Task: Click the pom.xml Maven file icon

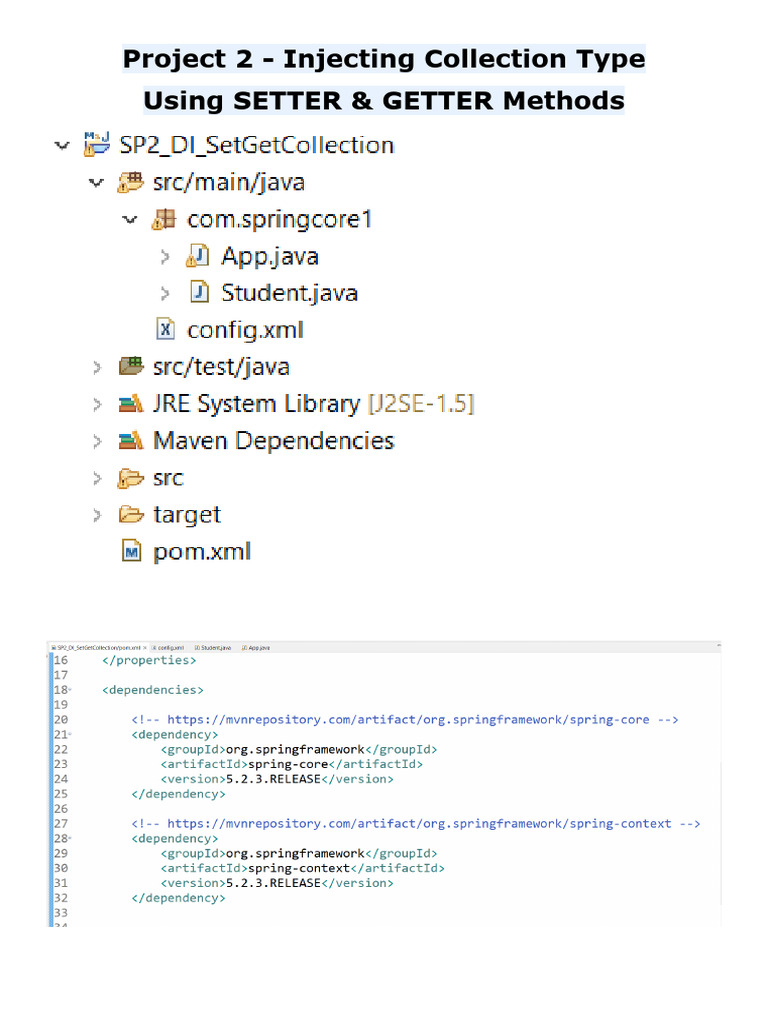Action: pyautogui.click(x=132, y=552)
